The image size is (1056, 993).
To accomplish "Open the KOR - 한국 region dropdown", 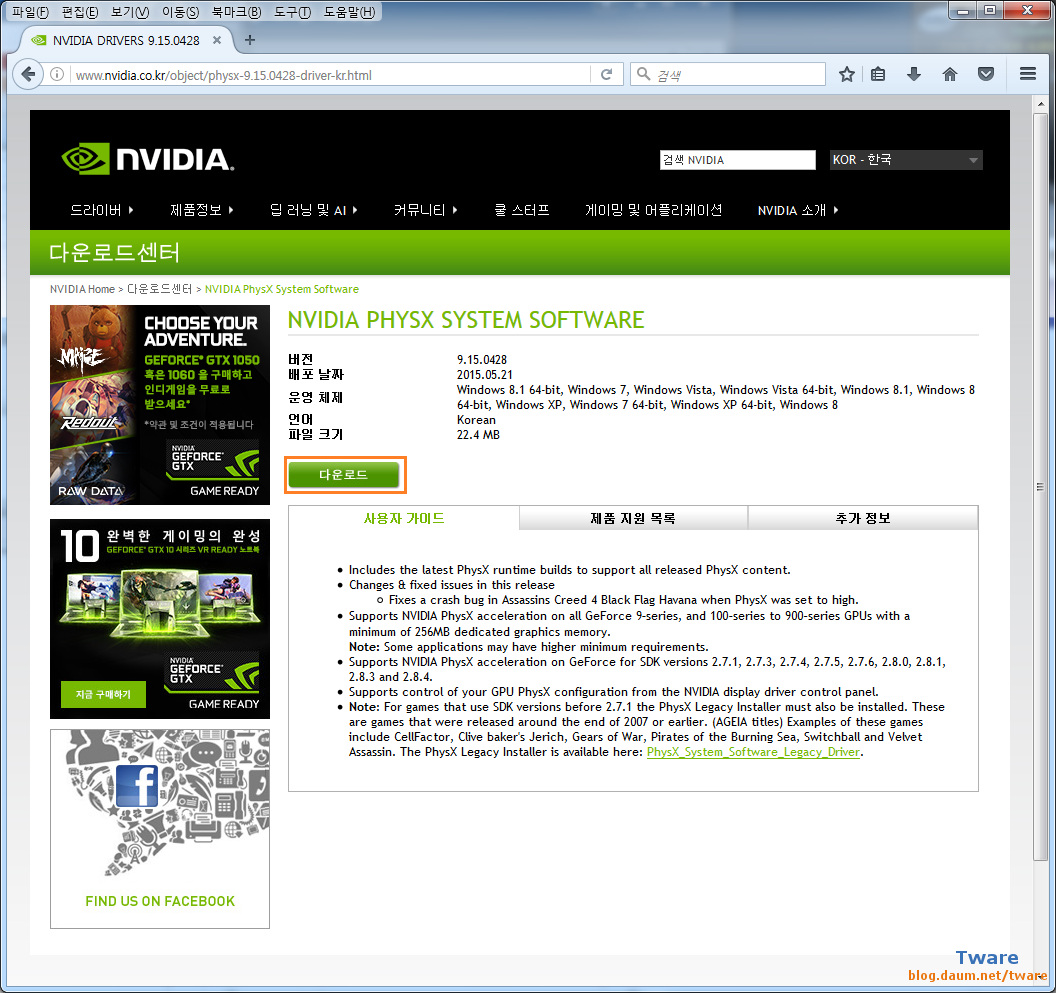I will click(x=905, y=160).
